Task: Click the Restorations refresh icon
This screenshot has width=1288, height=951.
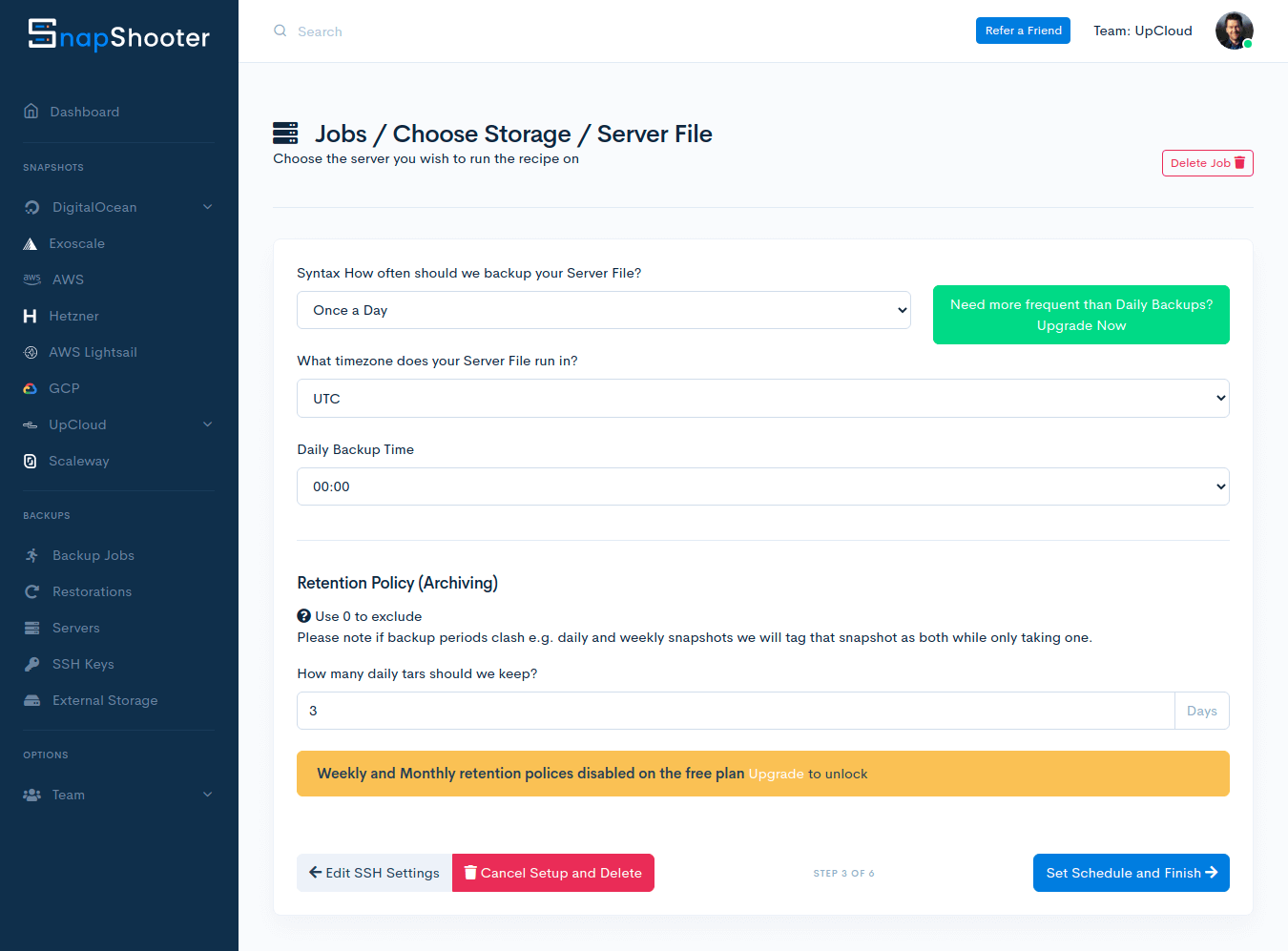Action: coord(32,591)
